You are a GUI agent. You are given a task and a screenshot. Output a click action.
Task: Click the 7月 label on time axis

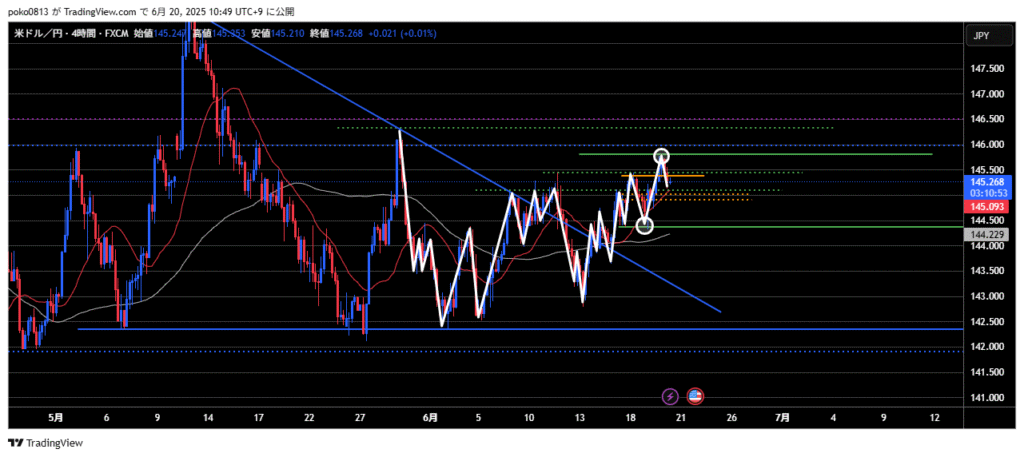tap(783, 416)
